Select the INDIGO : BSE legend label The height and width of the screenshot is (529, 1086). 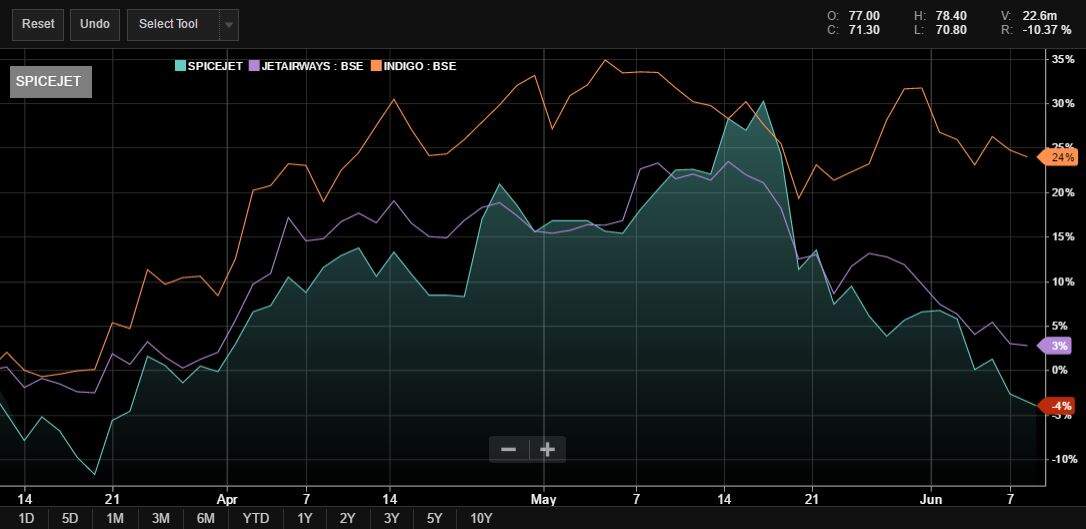[420, 66]
